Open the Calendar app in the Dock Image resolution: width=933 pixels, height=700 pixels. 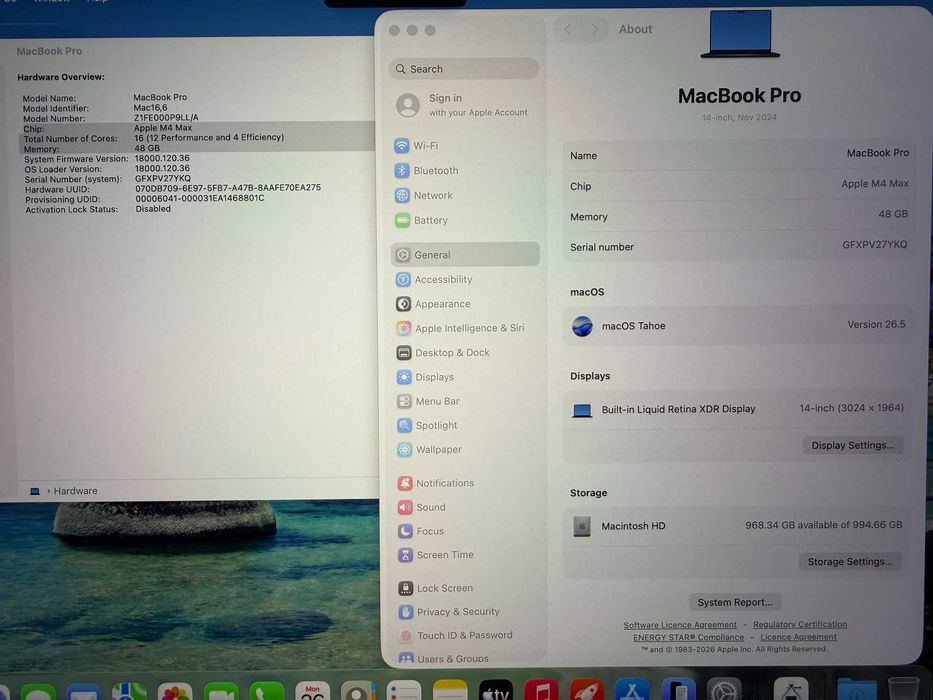pos(312,691)
